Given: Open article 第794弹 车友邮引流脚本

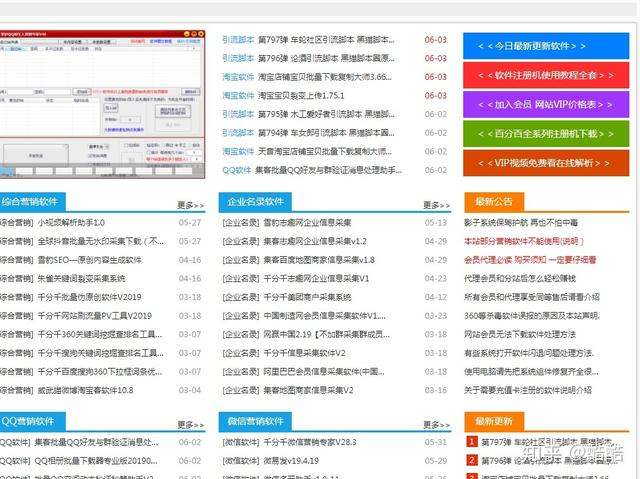Looking at the screenshot, I should pyautogui.click(x=326, y=133).
